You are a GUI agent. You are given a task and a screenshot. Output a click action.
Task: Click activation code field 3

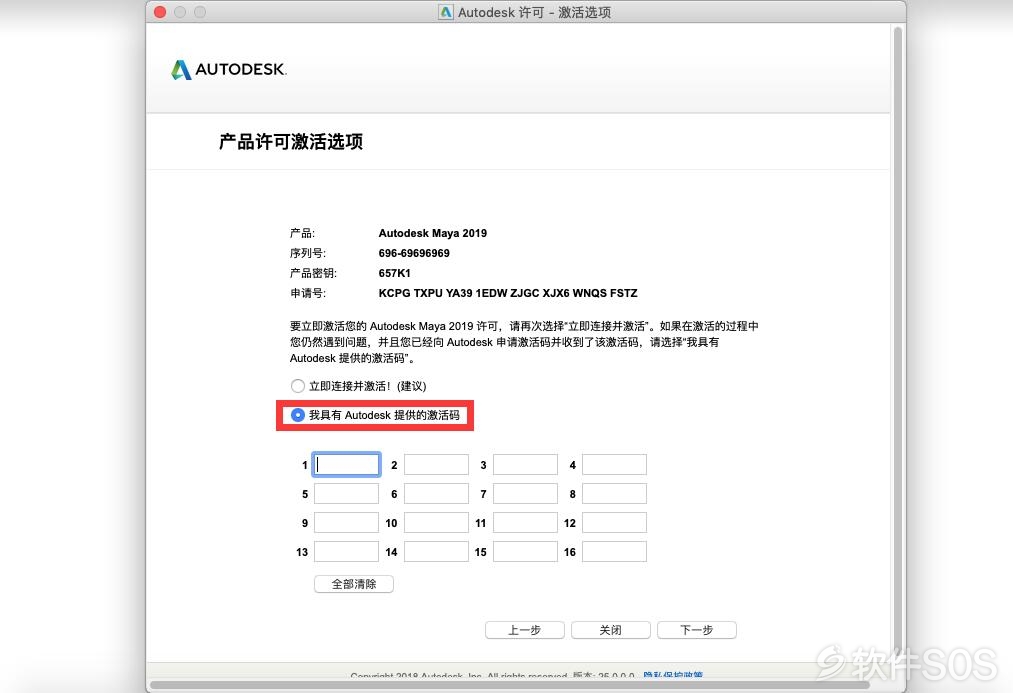pos(525,464)
